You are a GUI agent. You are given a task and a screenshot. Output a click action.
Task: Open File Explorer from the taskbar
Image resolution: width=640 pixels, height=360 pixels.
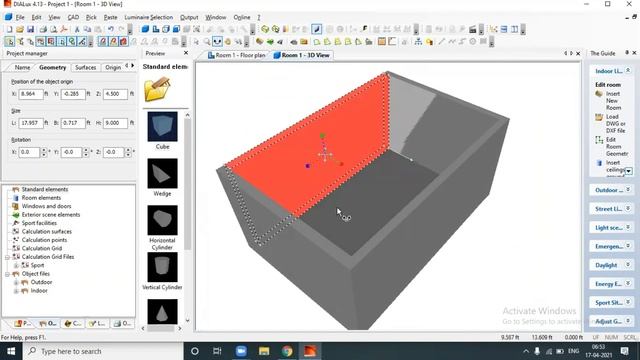point(264,351)
